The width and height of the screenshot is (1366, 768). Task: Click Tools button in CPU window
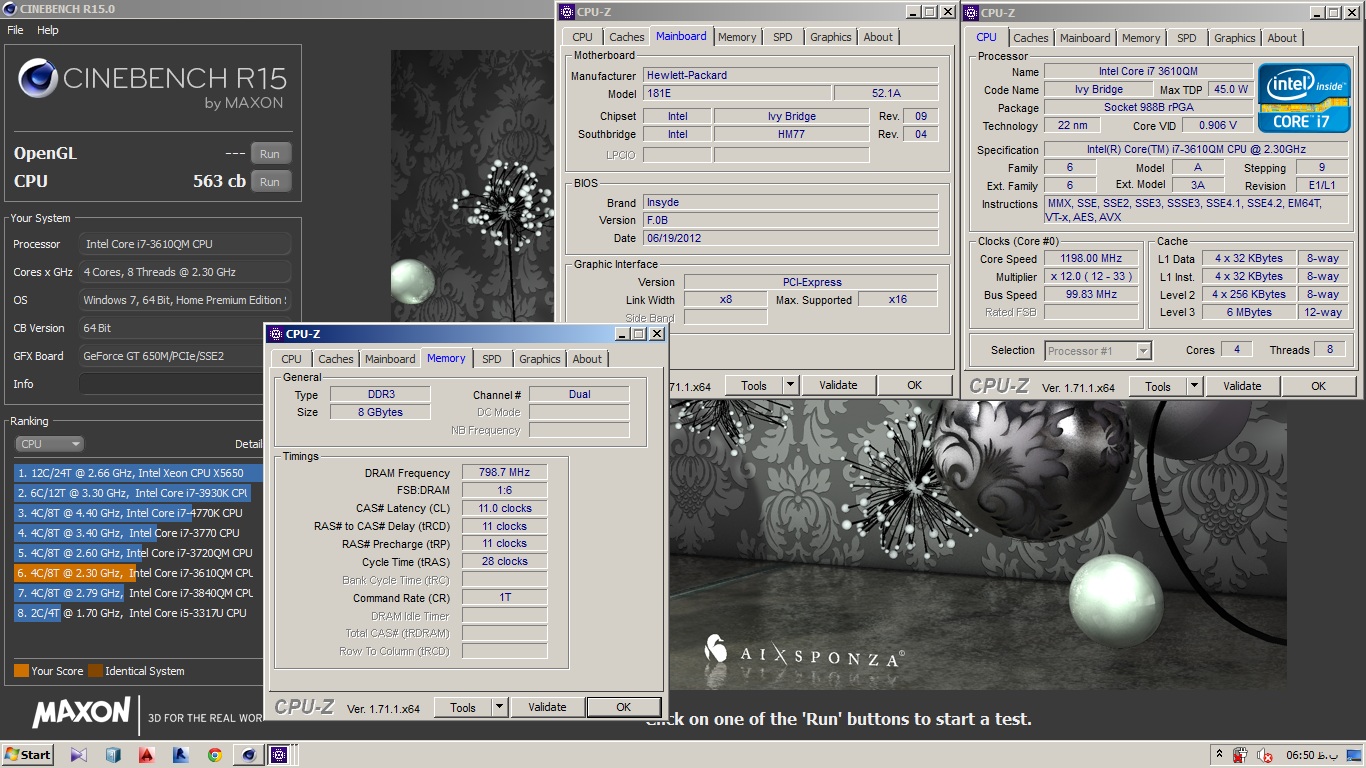coord(1158,386)
